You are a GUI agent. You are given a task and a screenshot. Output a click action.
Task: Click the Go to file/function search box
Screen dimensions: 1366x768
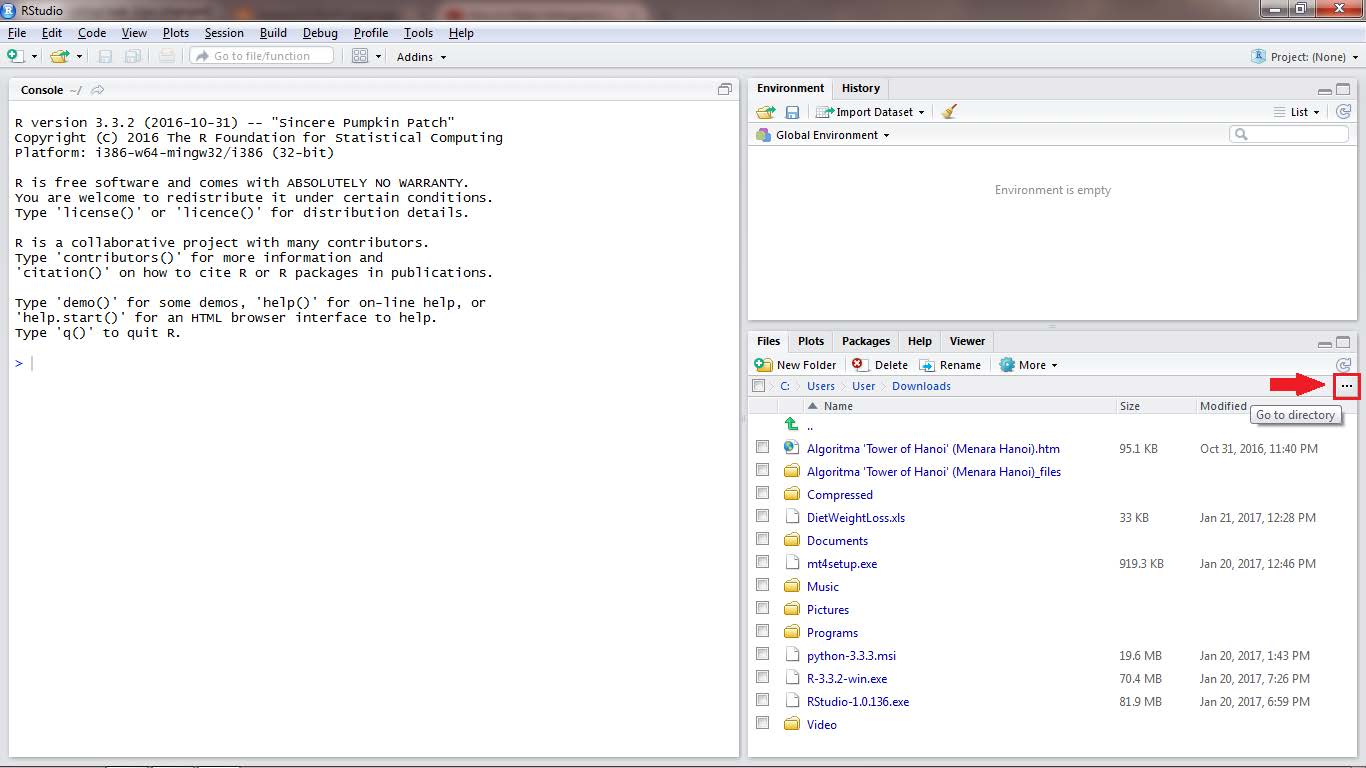coord(262,56)
